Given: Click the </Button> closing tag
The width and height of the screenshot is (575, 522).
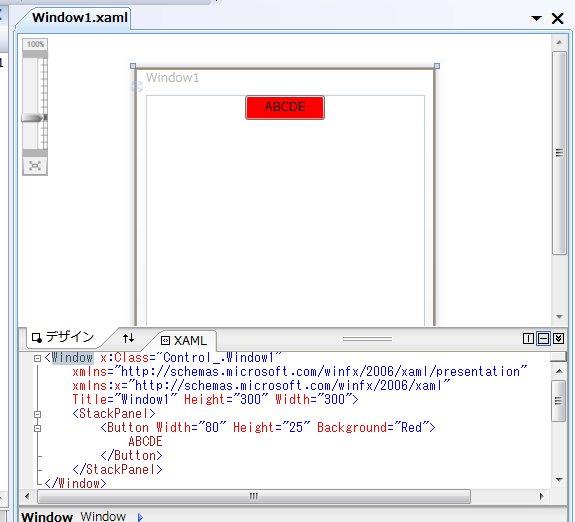Looking at the screenshot, I should point(132,456).
